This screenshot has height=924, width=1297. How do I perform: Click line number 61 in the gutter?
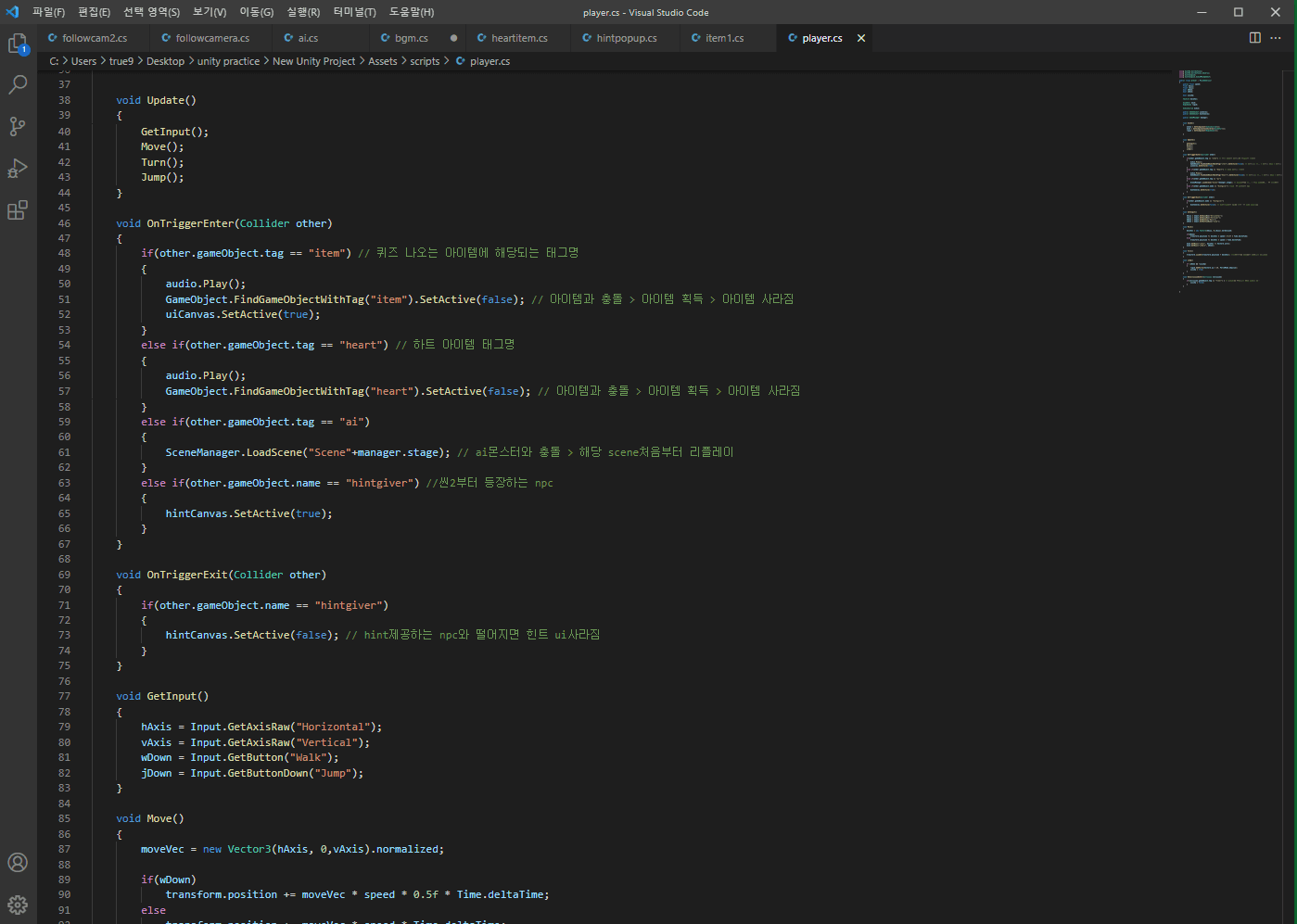click(x=64, y=452)
